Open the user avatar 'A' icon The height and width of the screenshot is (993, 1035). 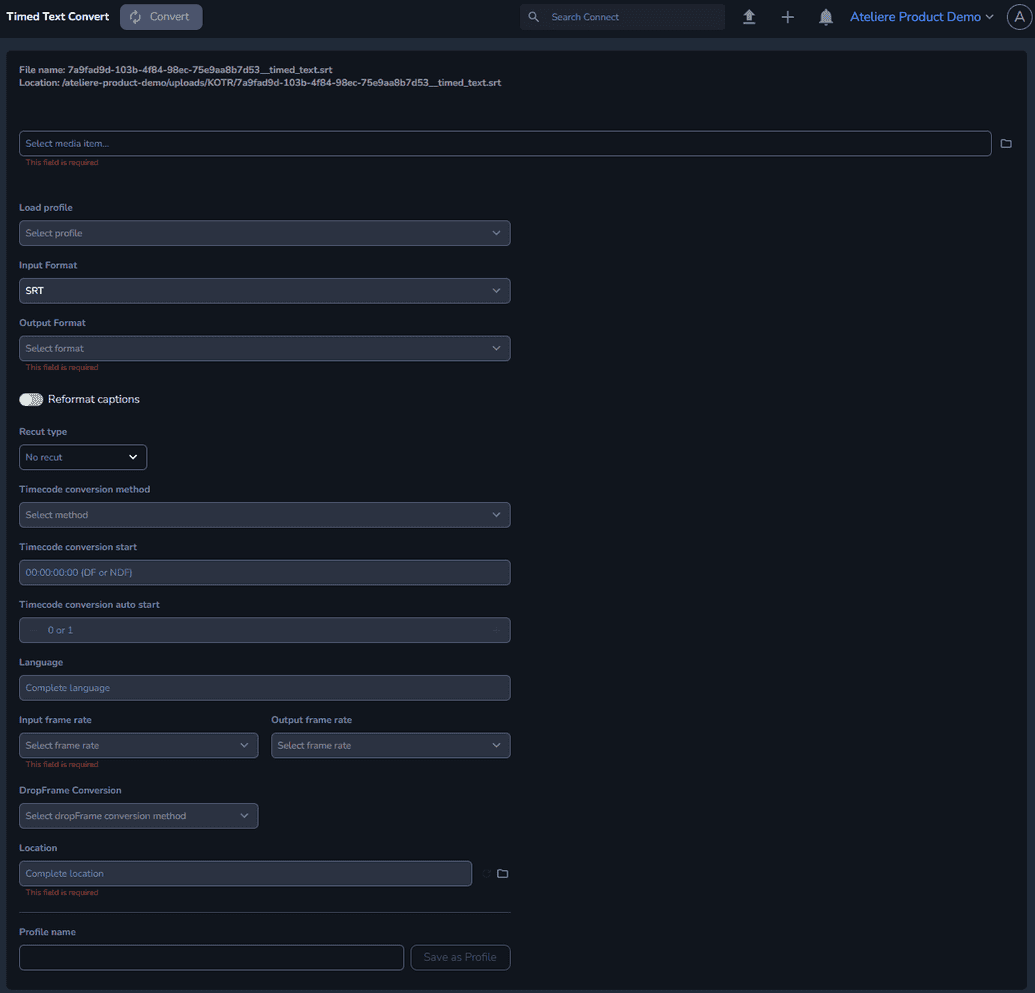[1018, 17]
